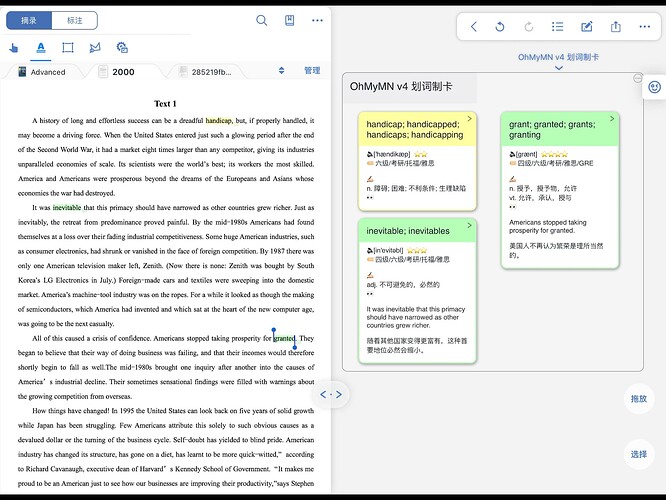Click the panel split resize arrows handle
This screenshot has width=666, height=500.
(331, 395)
